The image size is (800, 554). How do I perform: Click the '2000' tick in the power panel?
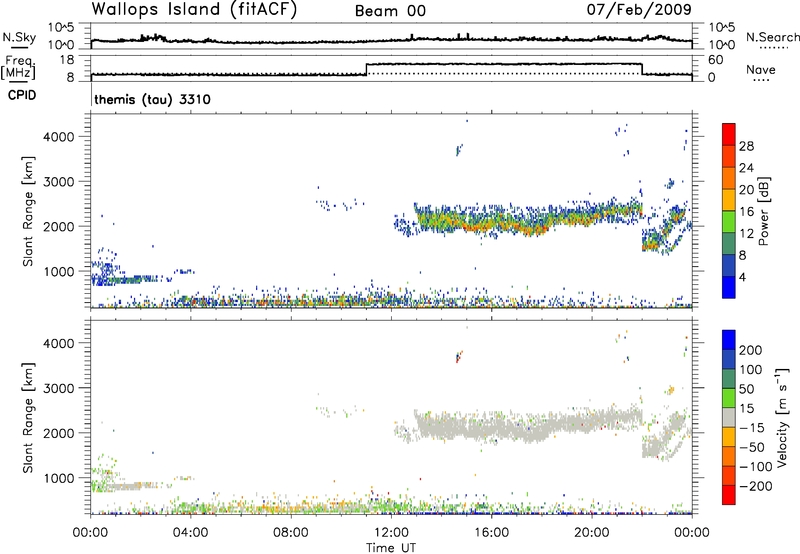point(59,226)
